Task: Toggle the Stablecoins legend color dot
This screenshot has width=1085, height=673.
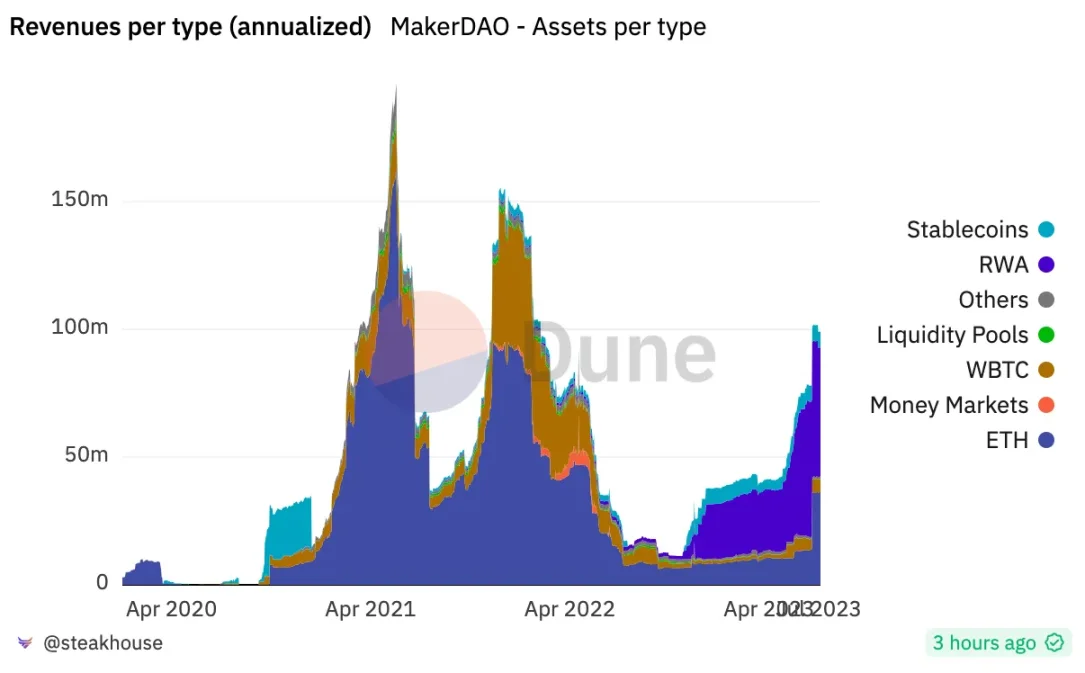Action: [1046, 230]
